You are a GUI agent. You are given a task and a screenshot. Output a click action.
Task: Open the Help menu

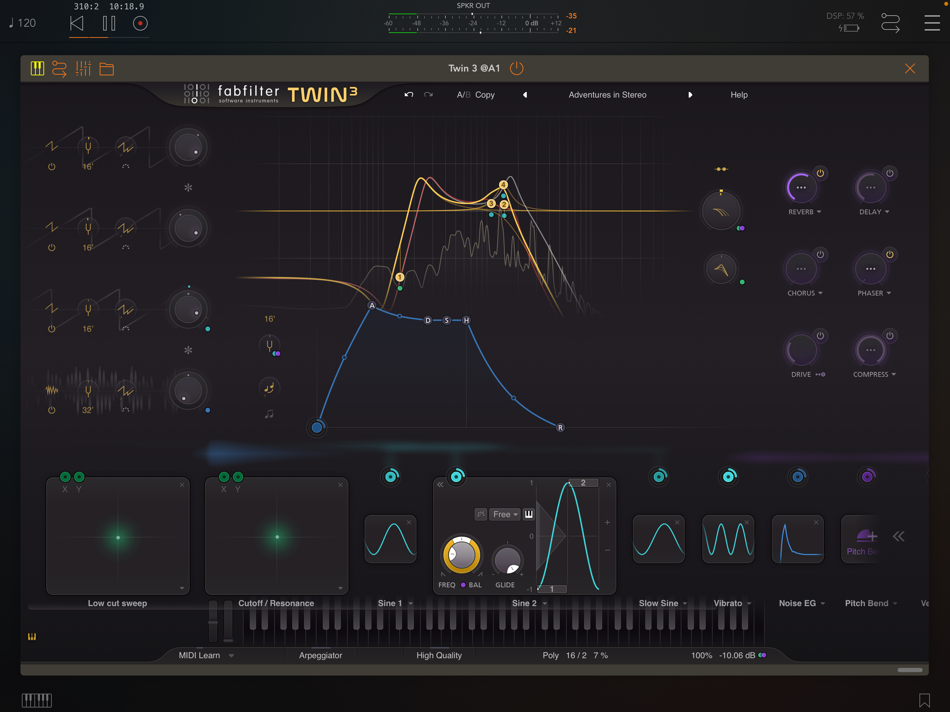[x=739, y=94]
